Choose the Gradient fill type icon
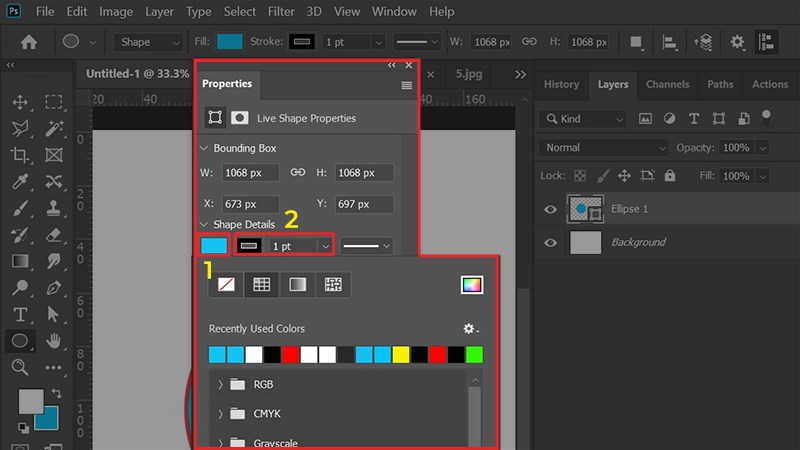Viewport: 800px width, 450px height. 297,285
